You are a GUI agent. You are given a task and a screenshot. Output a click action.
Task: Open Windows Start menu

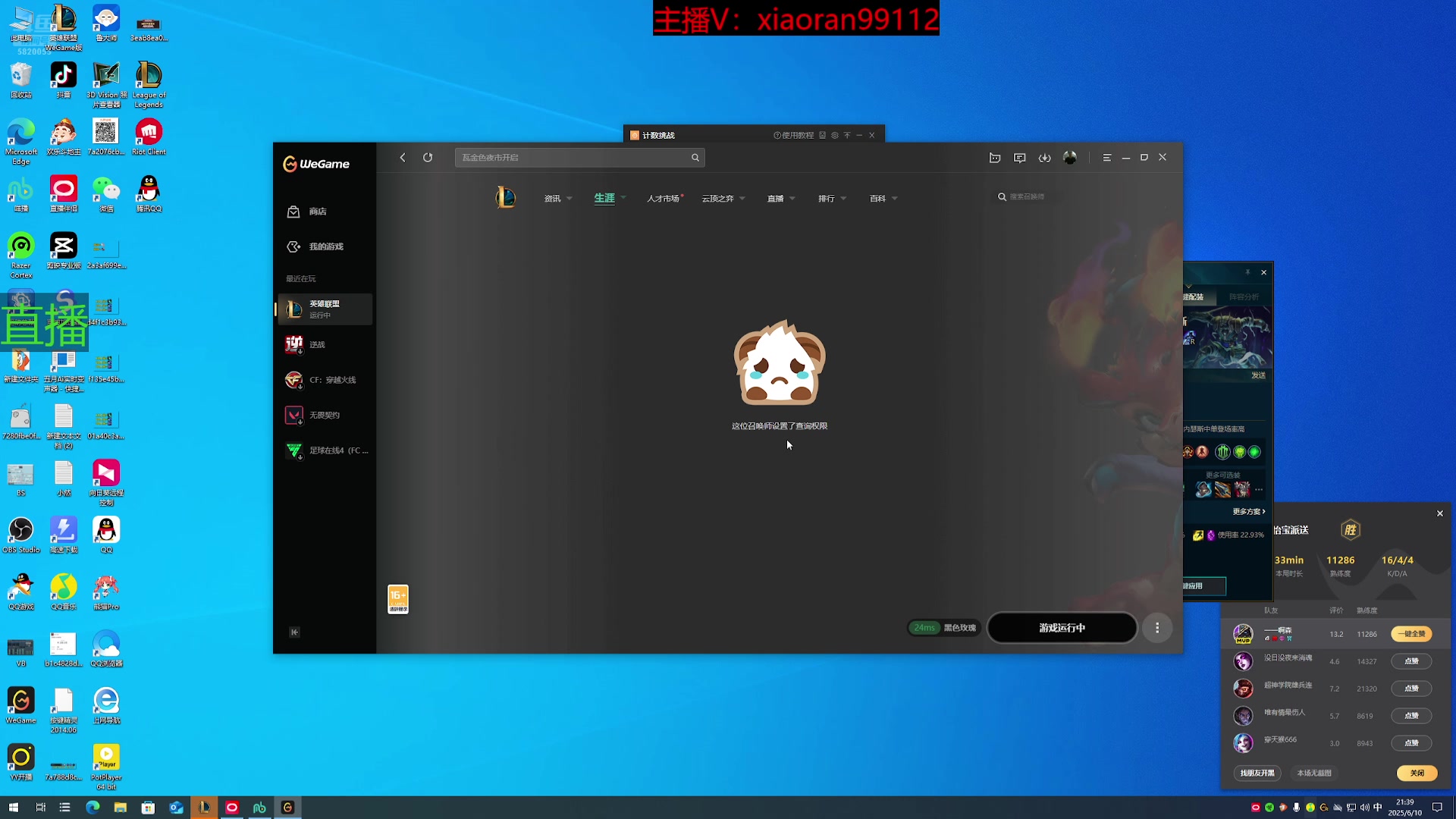tap(13, 808)
